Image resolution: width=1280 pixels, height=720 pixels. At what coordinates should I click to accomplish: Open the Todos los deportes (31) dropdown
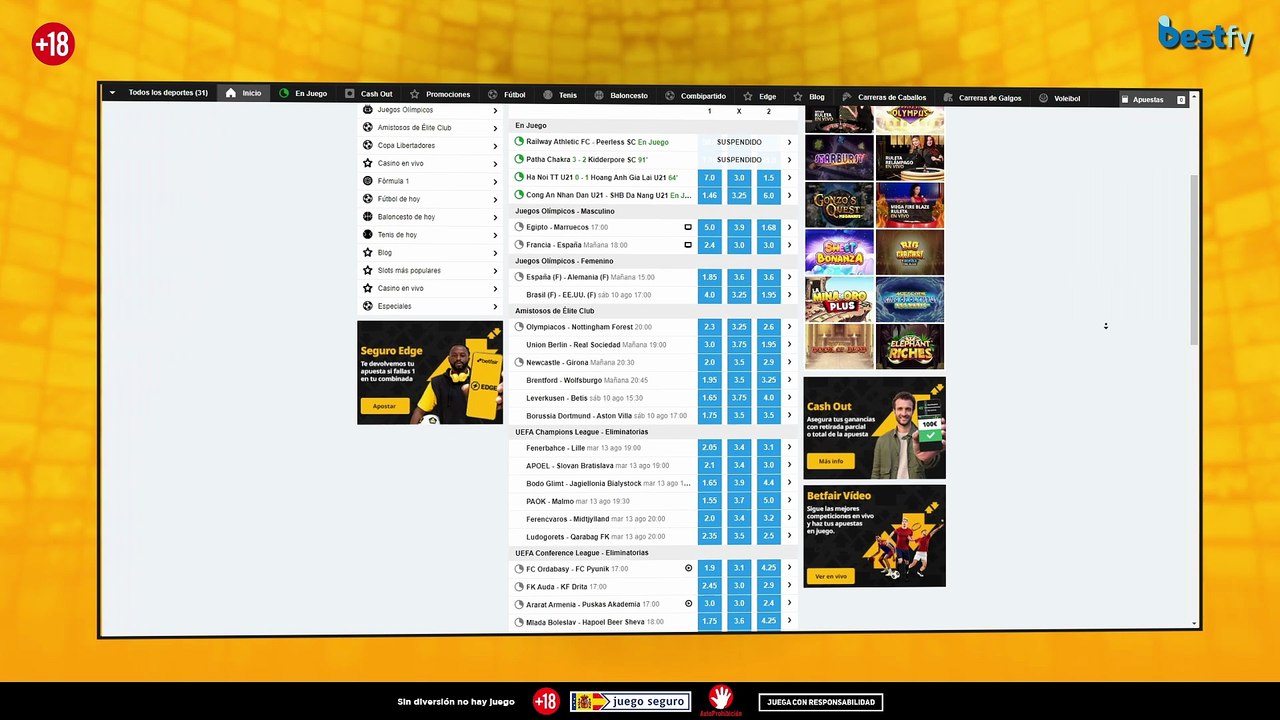click(x=160, y=93)
